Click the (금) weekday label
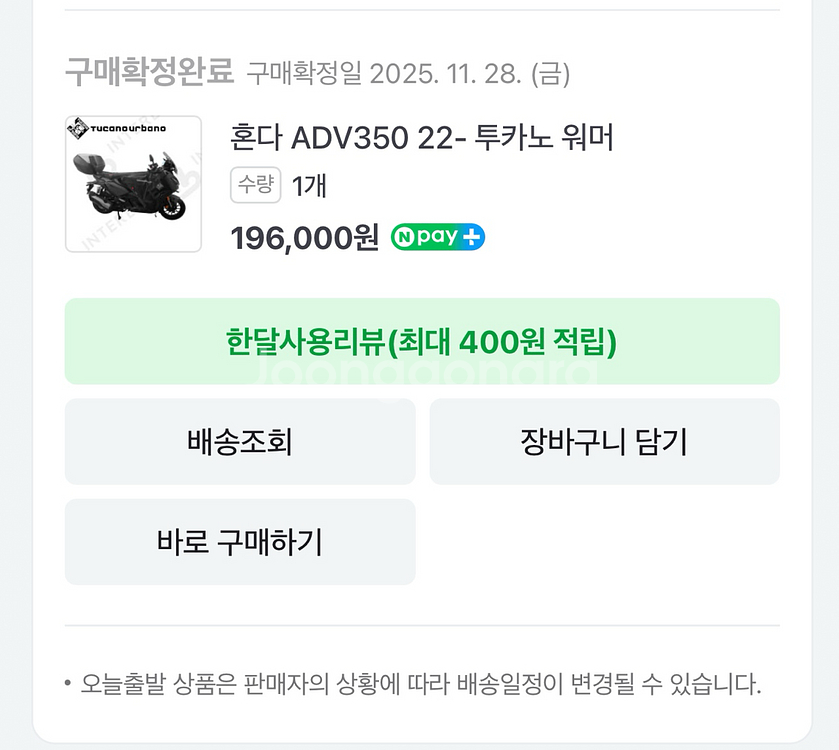 (x=550, y=73)
